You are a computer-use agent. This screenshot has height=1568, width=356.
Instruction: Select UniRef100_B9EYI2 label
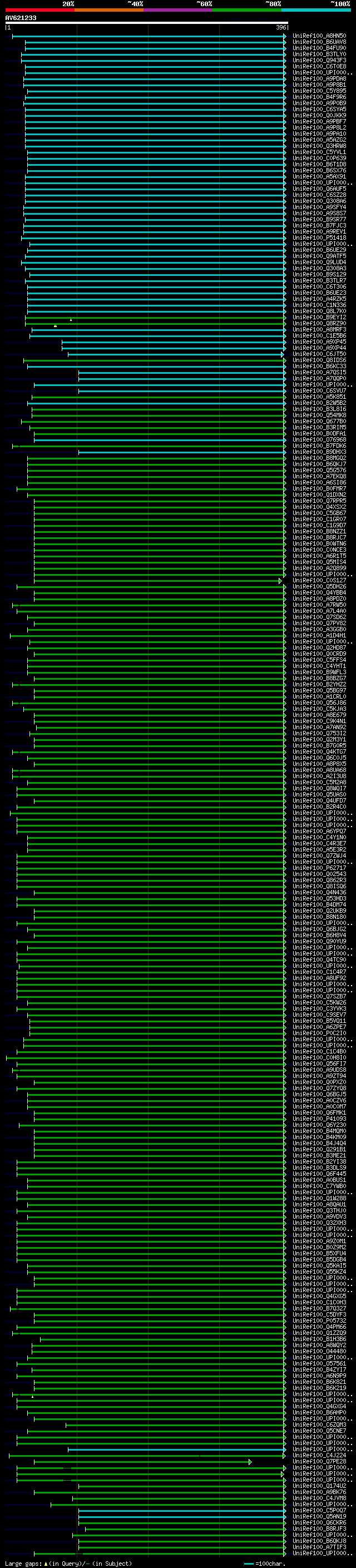pyautogui.click(x=319, y=317)
